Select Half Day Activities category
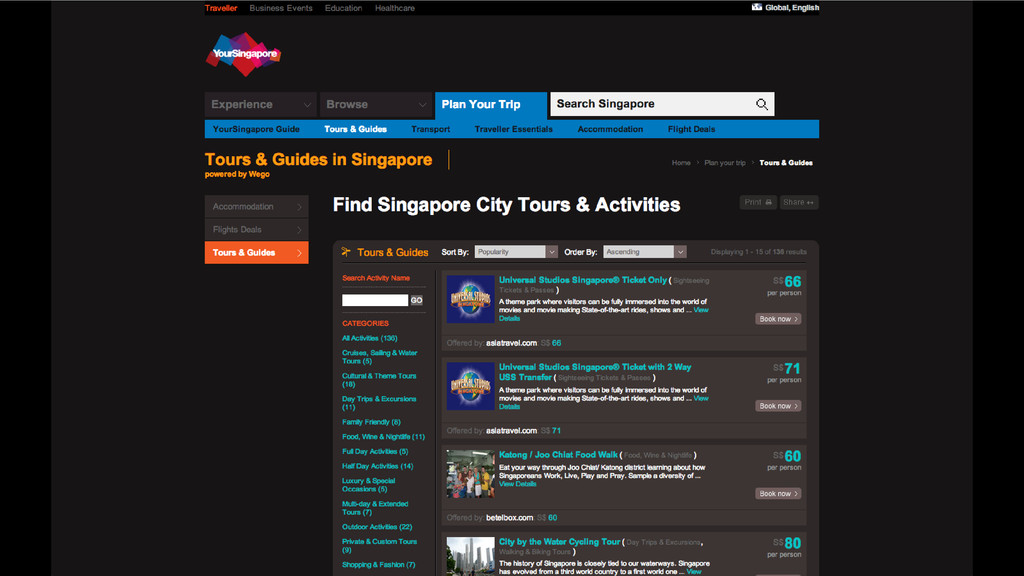This screenshot has width=1024, height=576. coord(377,466)
